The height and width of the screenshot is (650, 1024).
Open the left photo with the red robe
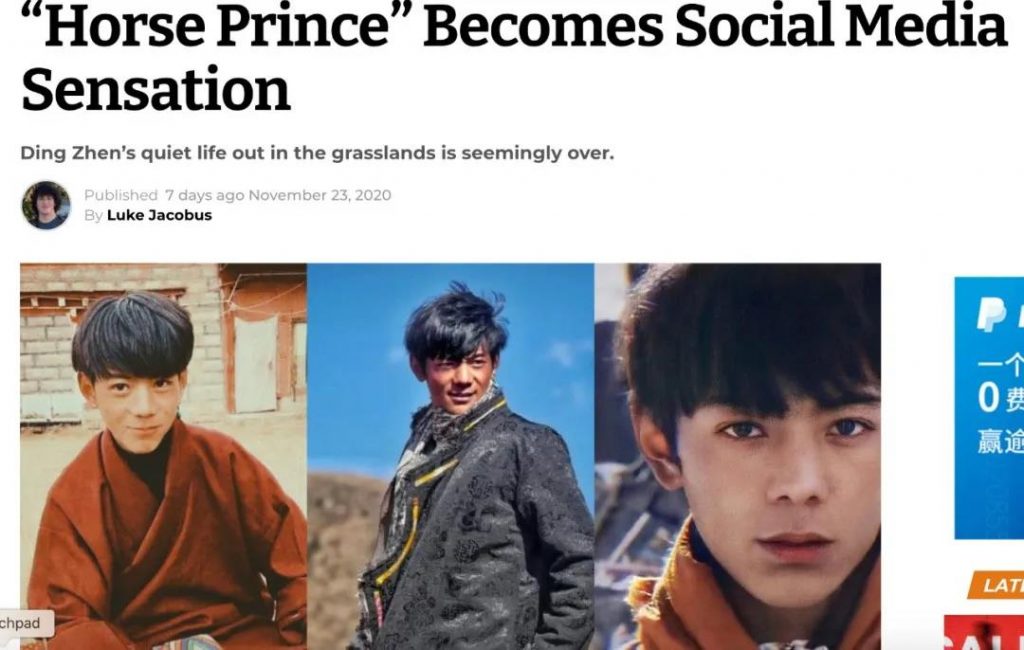[163, 457]
